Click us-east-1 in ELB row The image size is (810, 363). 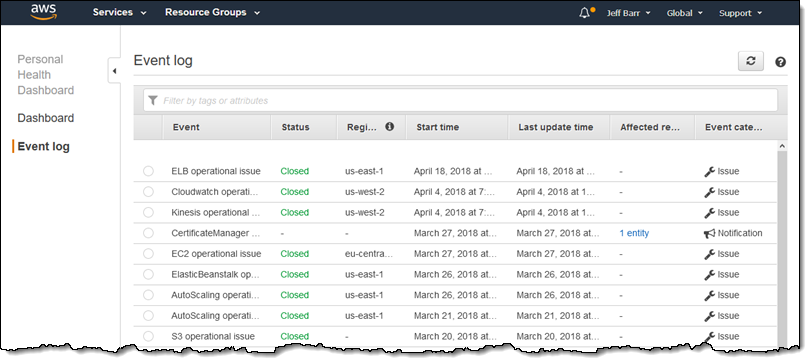[x=364, y=171]
